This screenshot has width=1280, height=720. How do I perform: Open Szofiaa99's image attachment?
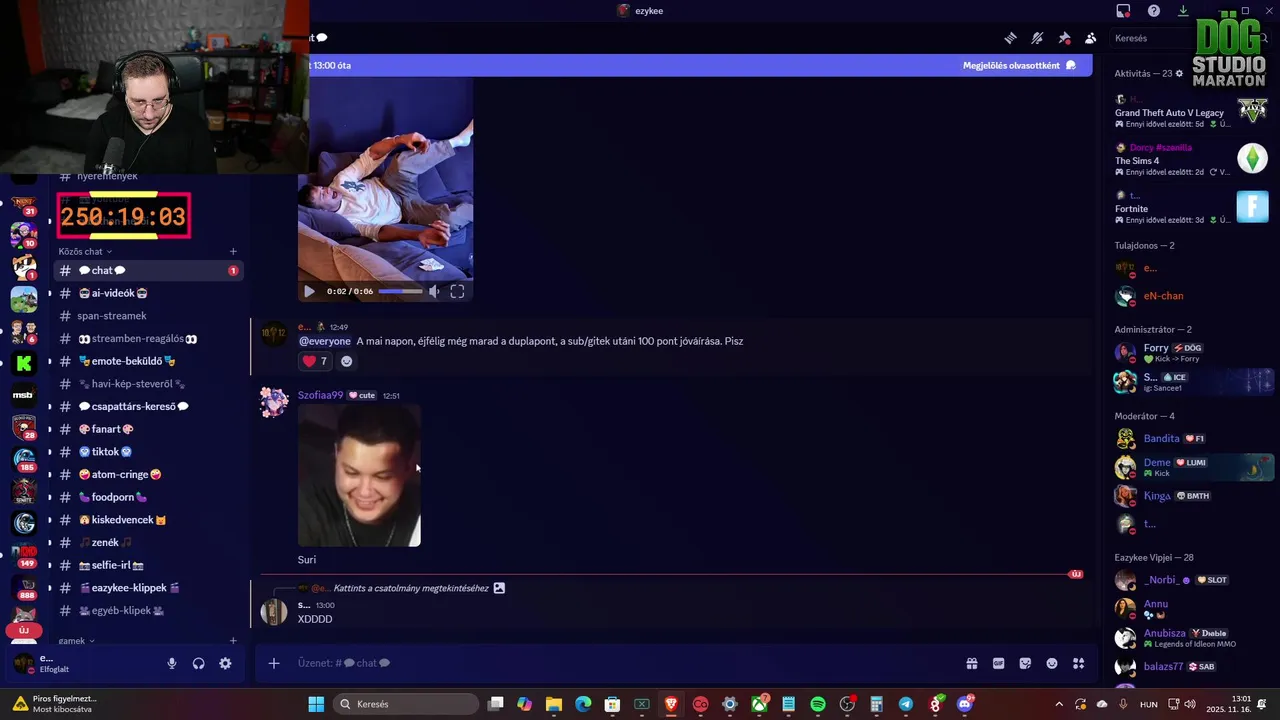coord(359,476)
